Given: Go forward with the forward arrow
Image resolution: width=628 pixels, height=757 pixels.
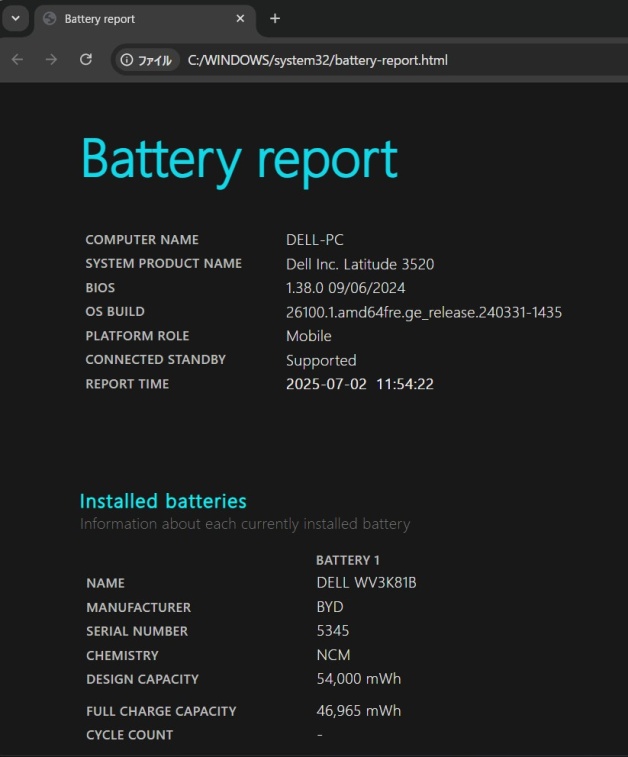Looking at the screenshot, I should coord(51,59).
